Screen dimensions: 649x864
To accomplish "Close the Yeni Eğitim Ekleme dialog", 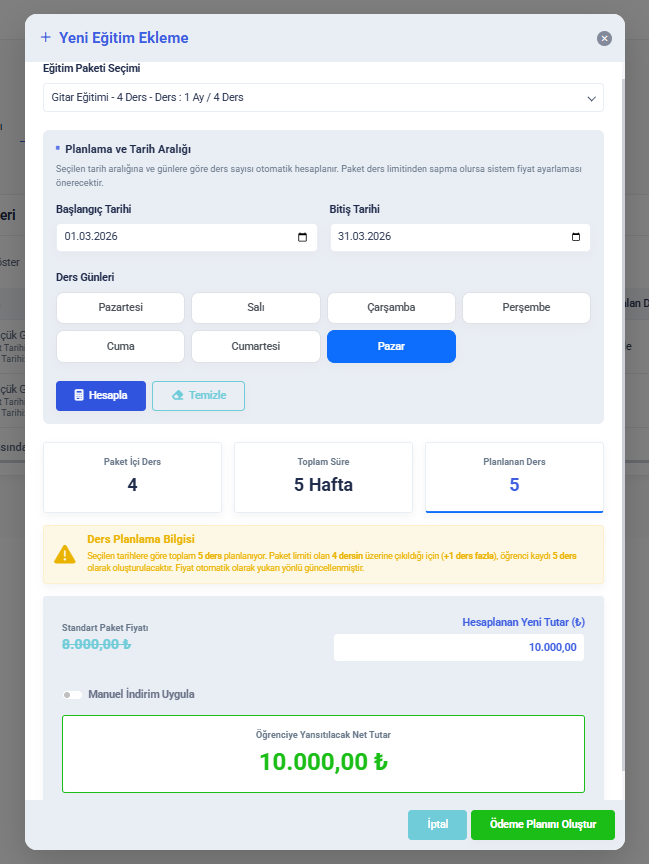I will coord(604,38).
